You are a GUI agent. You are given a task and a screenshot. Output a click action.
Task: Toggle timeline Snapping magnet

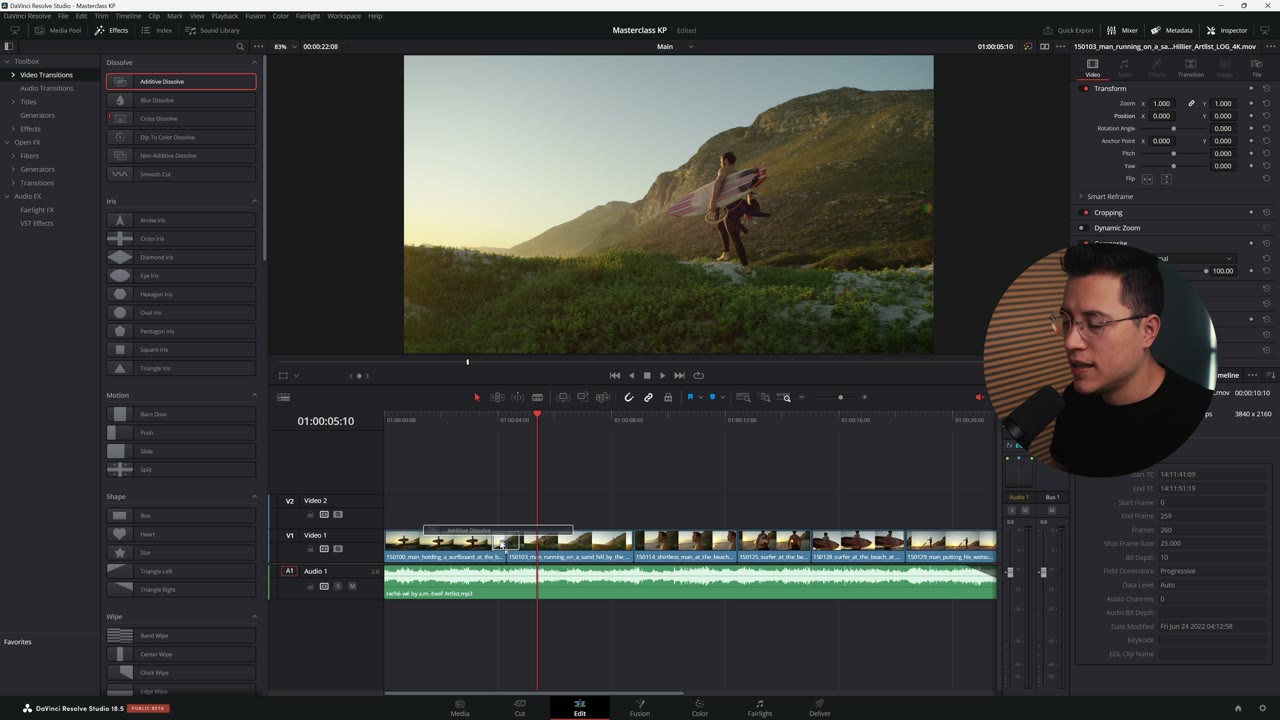pyautogui.click(x=629, y=397)
